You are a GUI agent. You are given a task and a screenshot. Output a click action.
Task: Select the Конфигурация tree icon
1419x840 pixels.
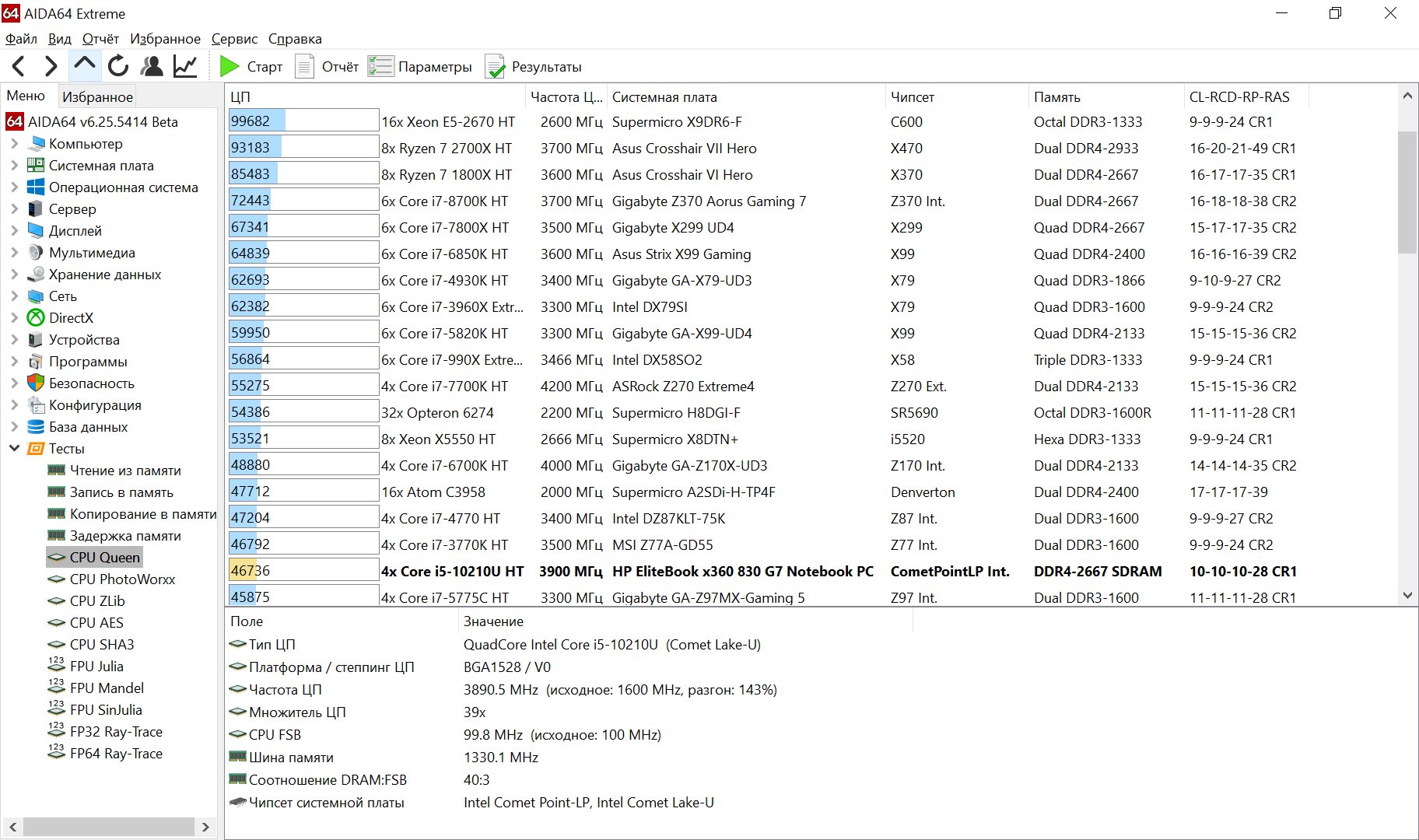36,405
